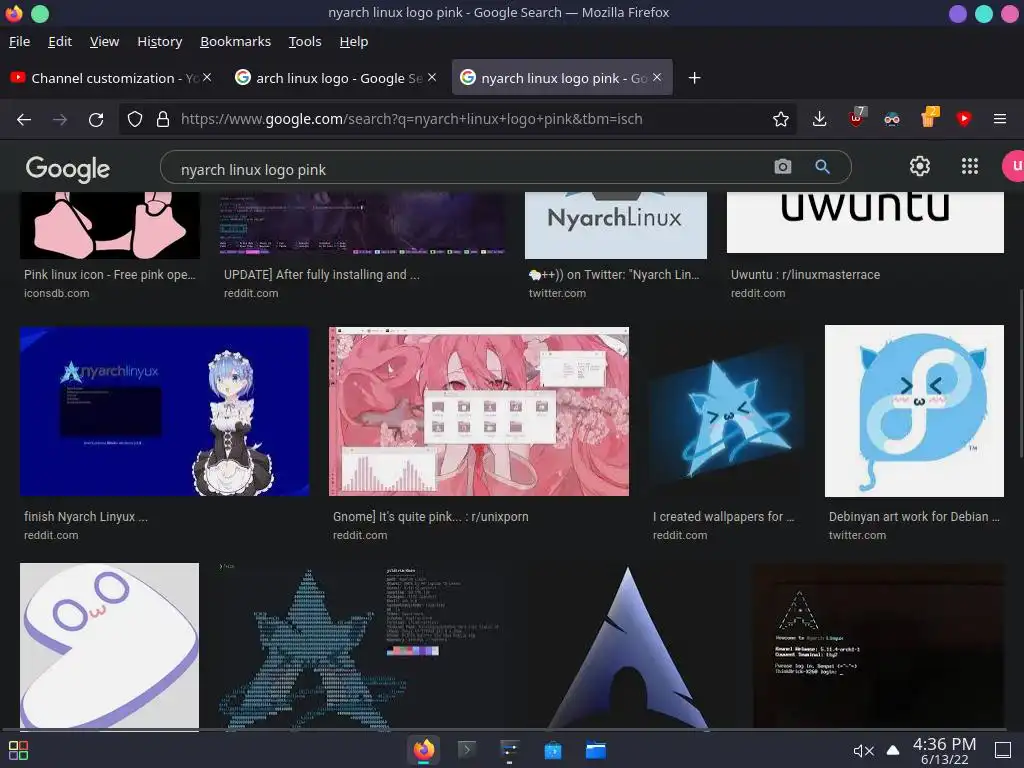Search by image using camera icon

pyautogui.click(x=782, y=167)
